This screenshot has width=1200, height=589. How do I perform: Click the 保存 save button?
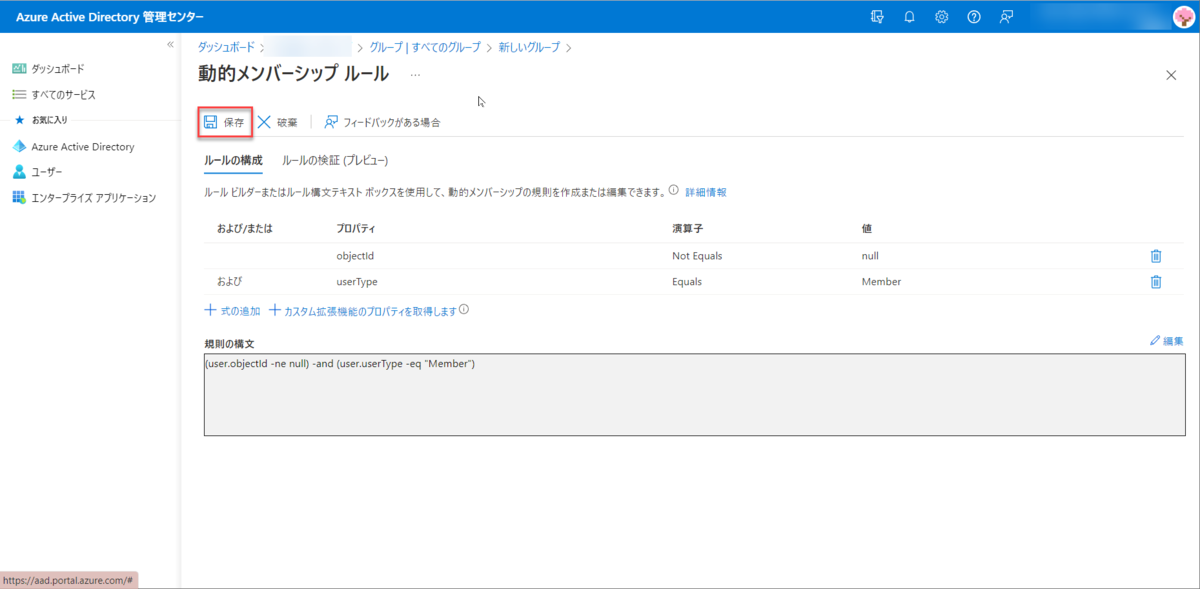[224, 122]
